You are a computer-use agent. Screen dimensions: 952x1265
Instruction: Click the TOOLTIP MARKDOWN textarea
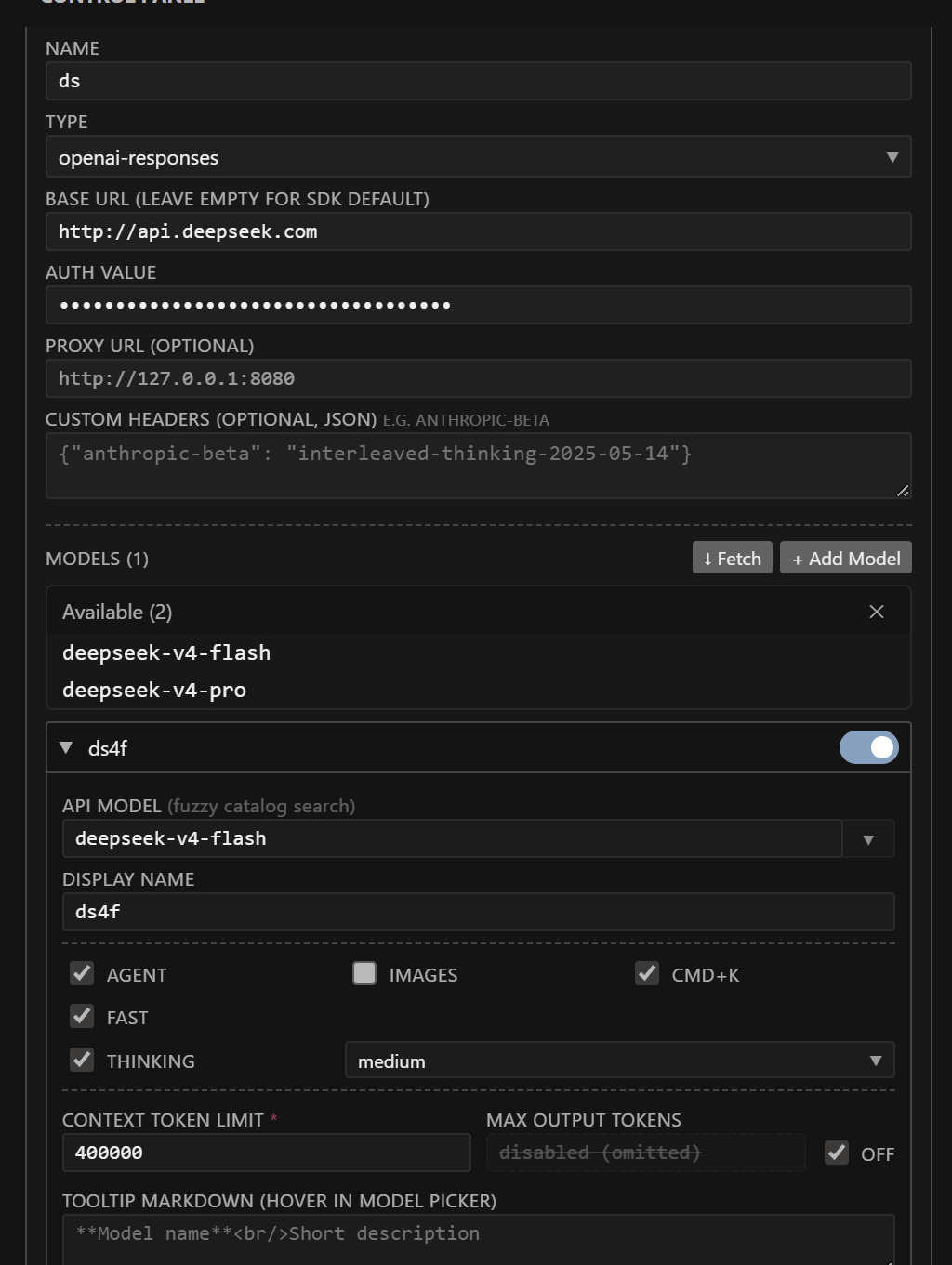coord(478,1239)
